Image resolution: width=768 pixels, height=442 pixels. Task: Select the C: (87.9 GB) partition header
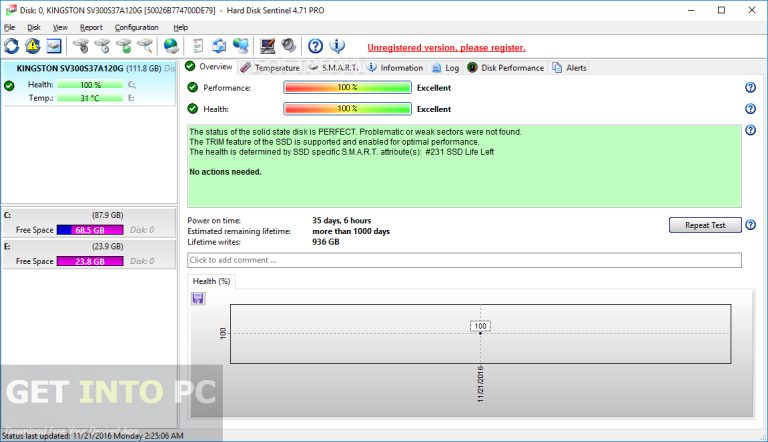tap(89, 215)
